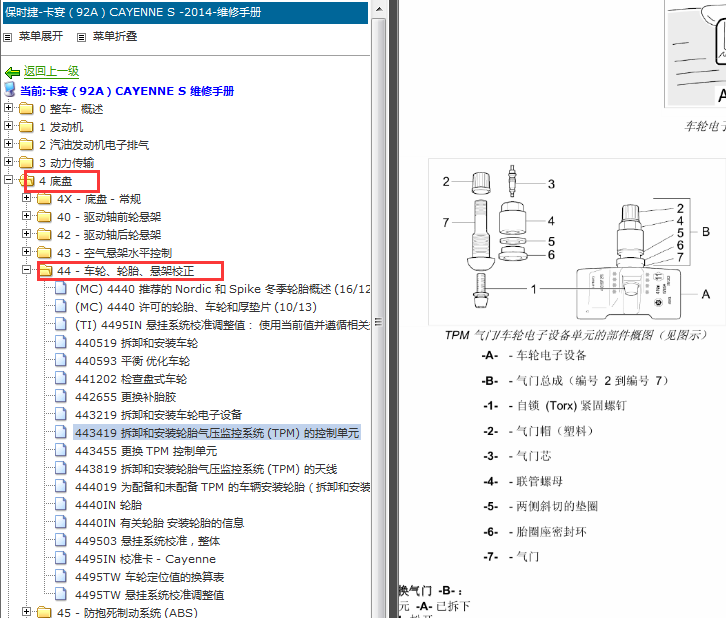Click document icon of 441202 检查盘式车轮
This screenshot has width=726, height=618.
click(x=61, y=378)
